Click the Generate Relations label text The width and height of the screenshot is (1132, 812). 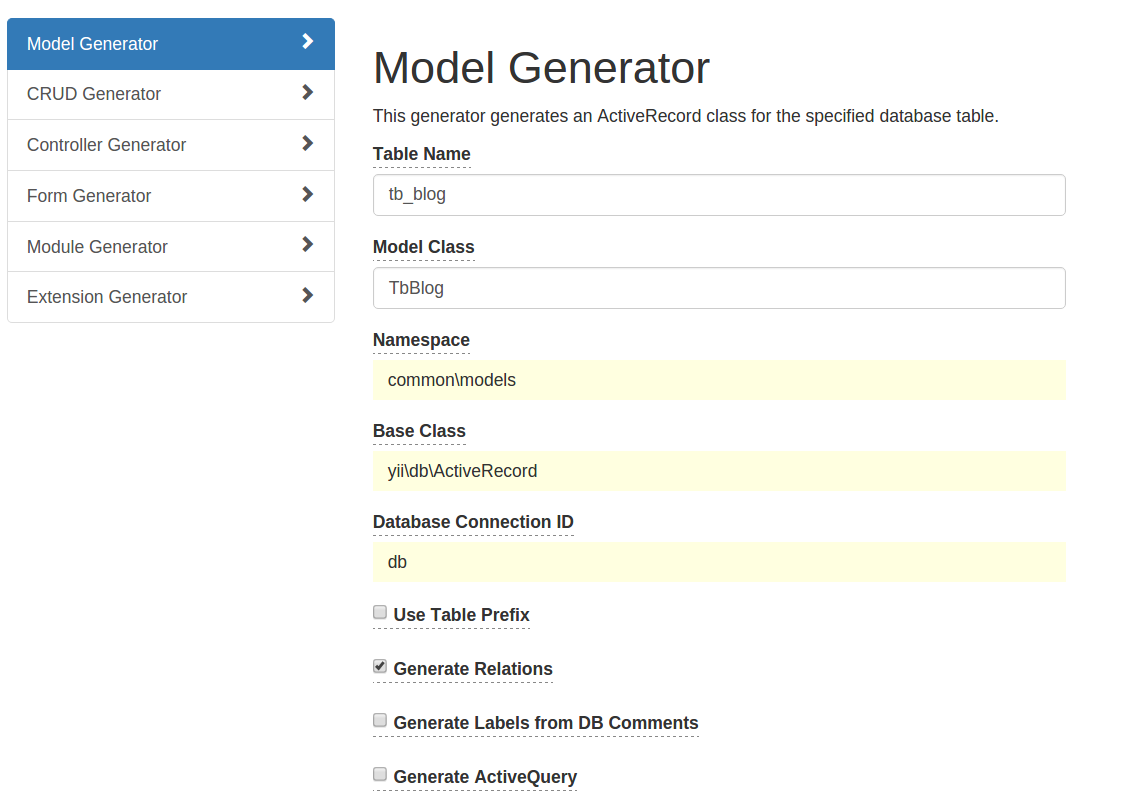(473, 669)
